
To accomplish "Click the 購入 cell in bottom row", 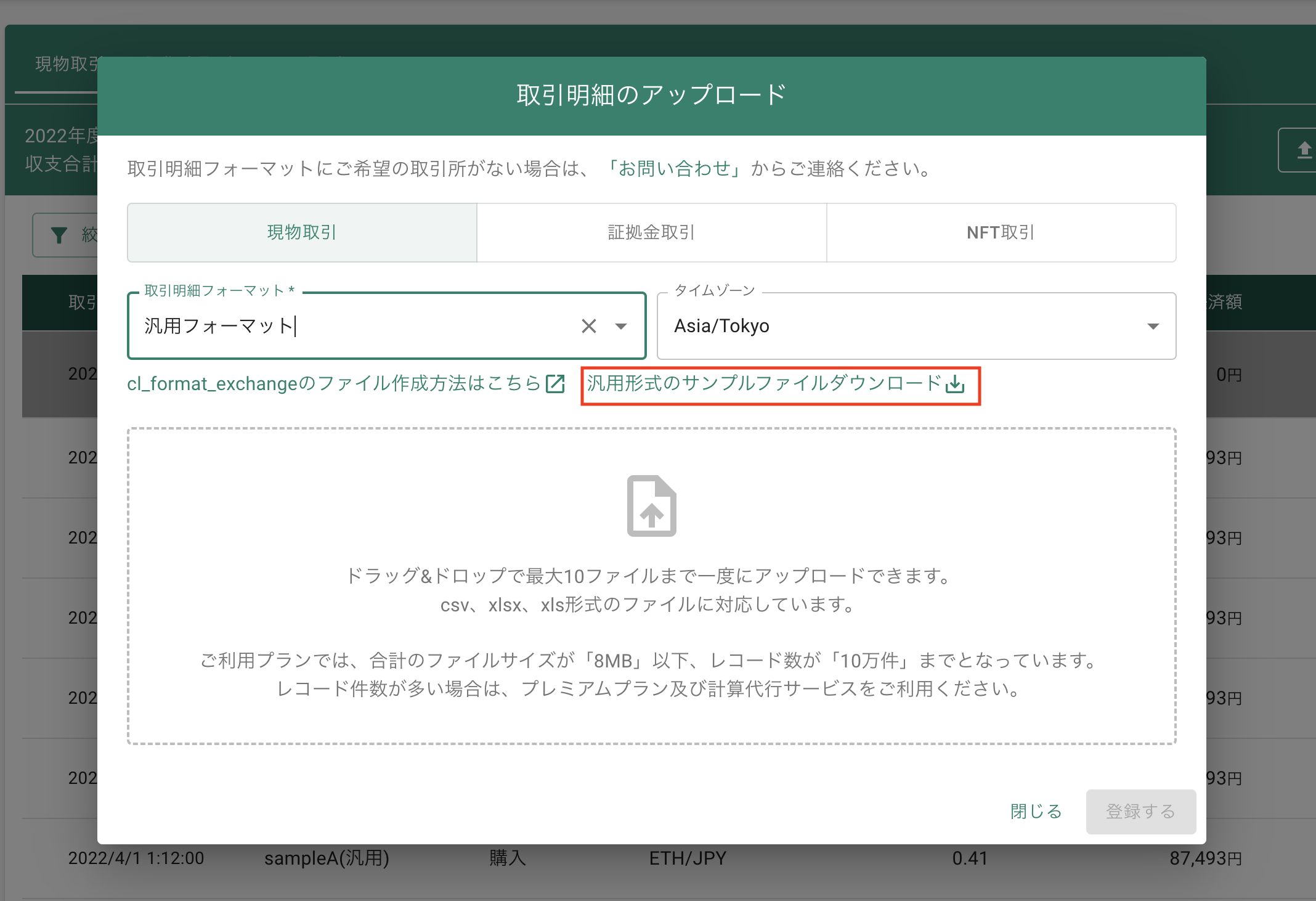I will coord(508,858).
